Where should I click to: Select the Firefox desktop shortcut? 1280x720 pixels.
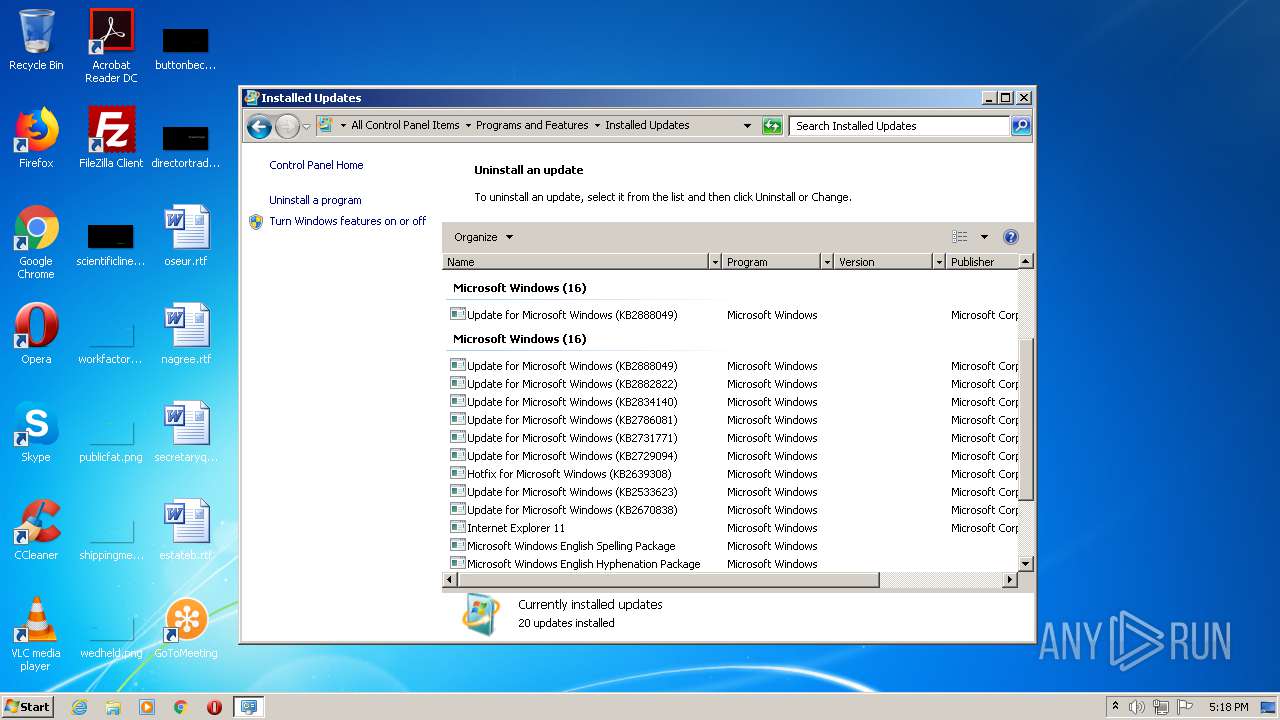point(36,138)
